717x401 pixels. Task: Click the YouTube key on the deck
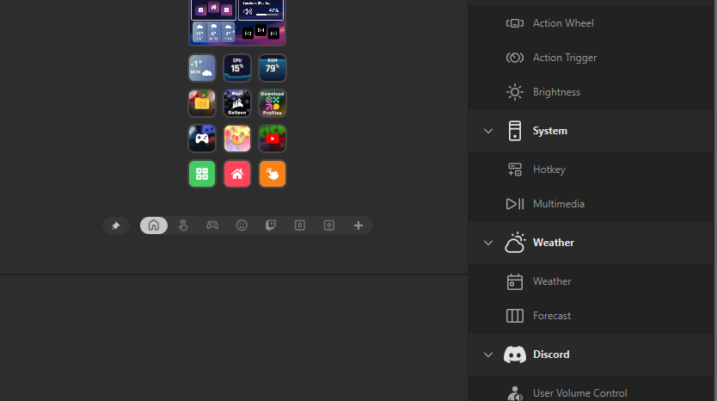[272, 138]
